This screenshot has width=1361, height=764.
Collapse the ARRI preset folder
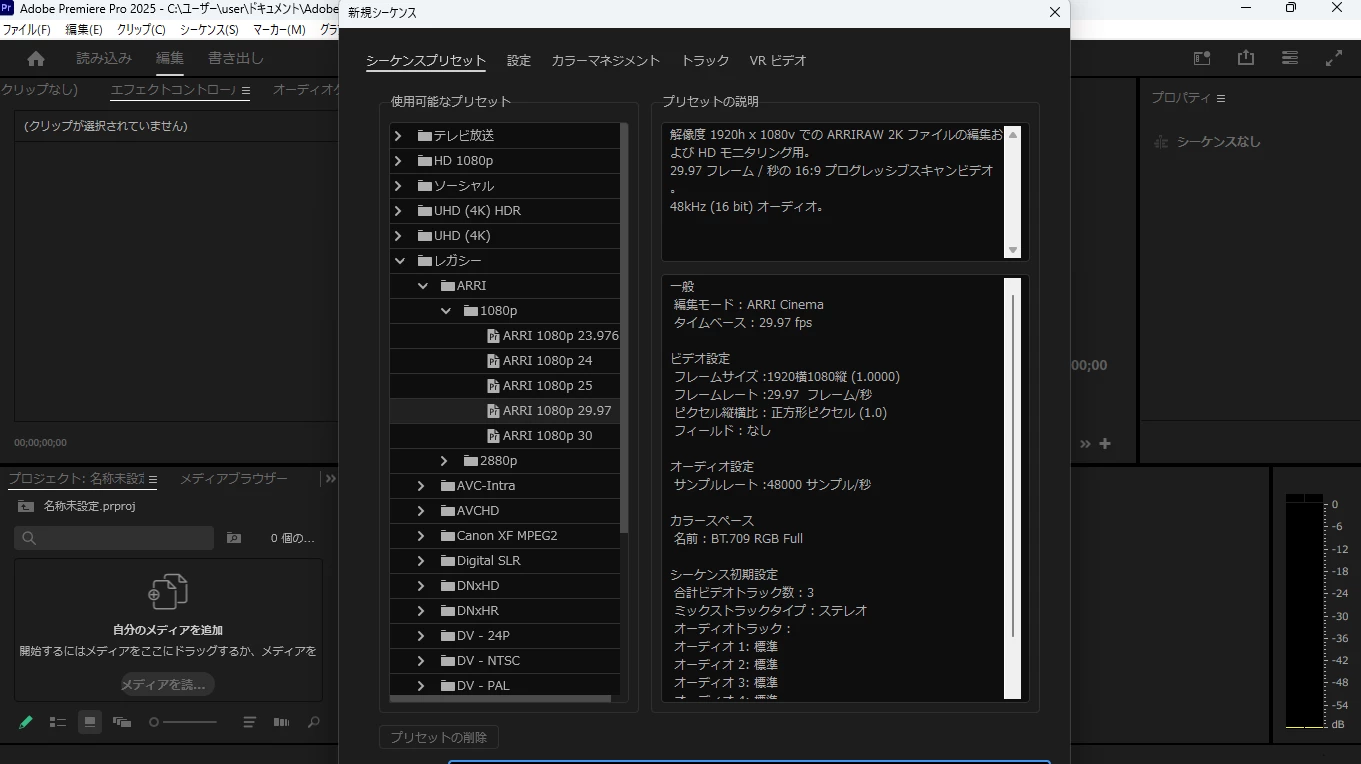coord(422,286)
